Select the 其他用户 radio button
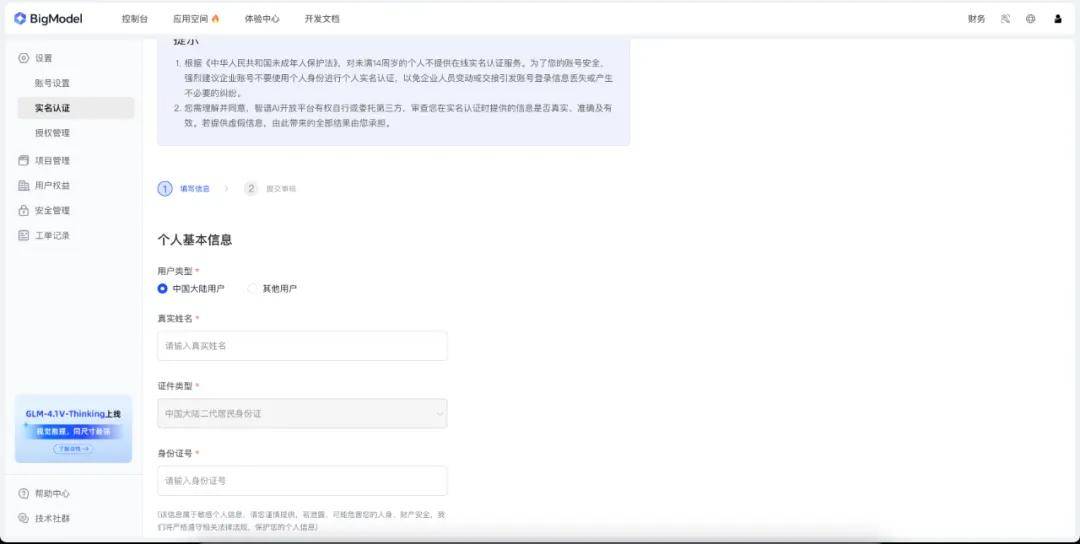The image size is (1080, 544). 252,289
